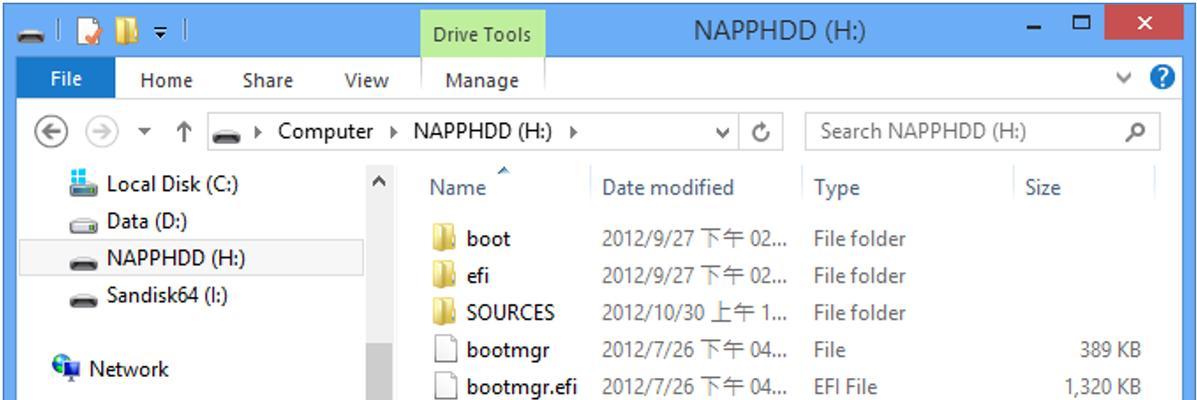Go up one level with the Up arrow
The image size is (1197, 400).
point(183,132)
